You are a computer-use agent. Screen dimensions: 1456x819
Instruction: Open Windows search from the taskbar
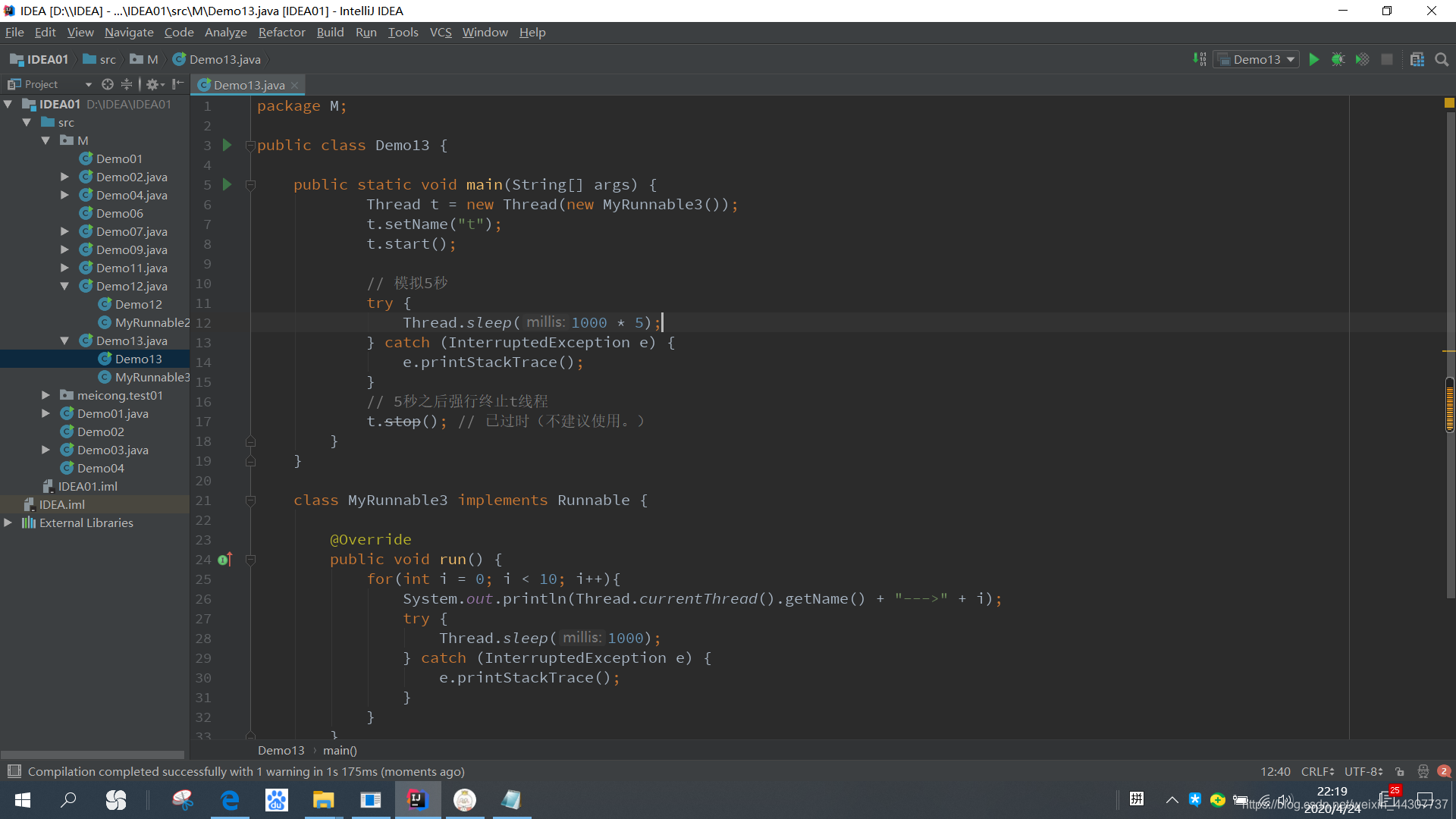(x=69, y=800)
